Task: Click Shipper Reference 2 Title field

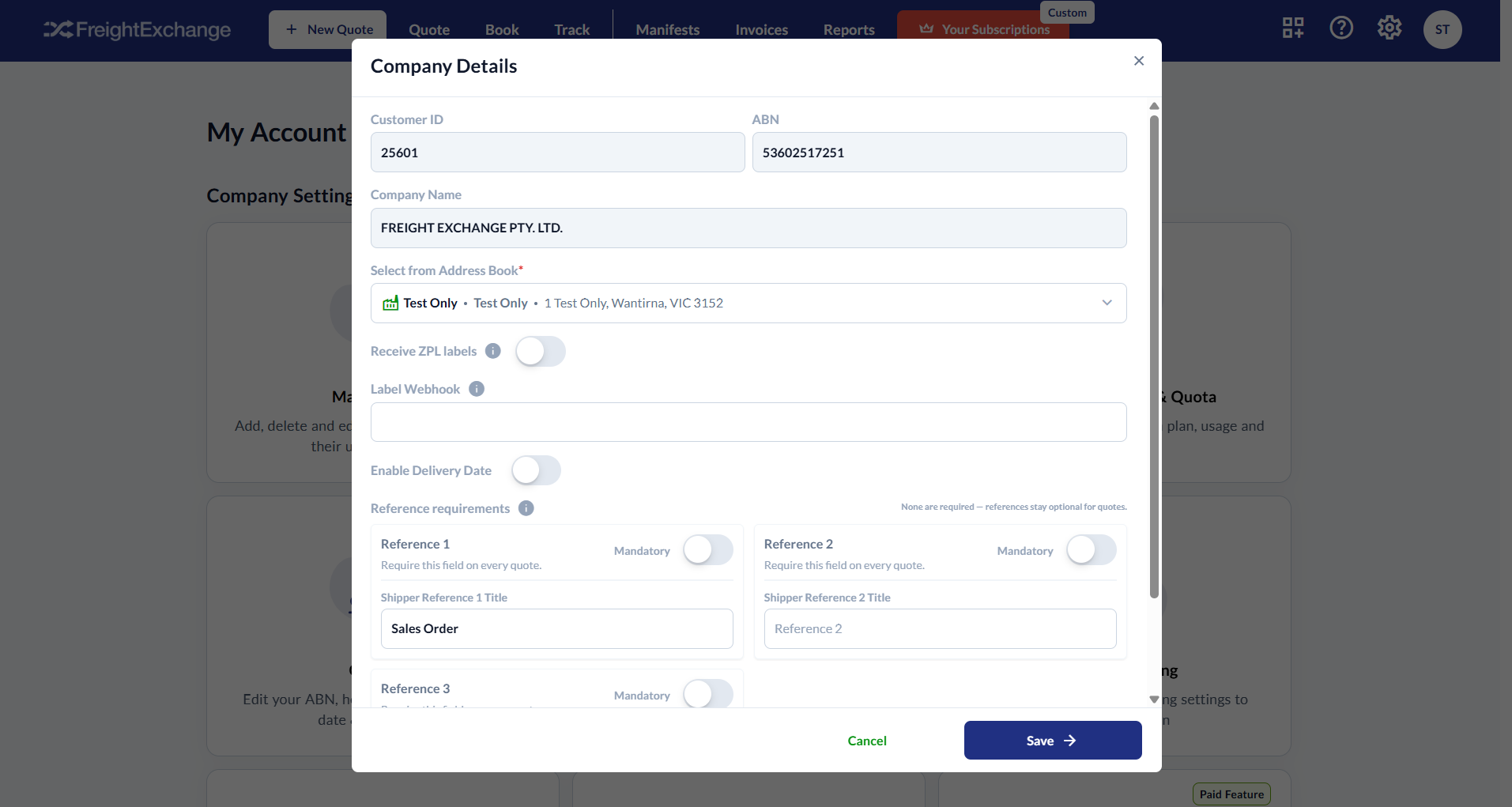Action: pyautogui.click(x=941, y=628)
